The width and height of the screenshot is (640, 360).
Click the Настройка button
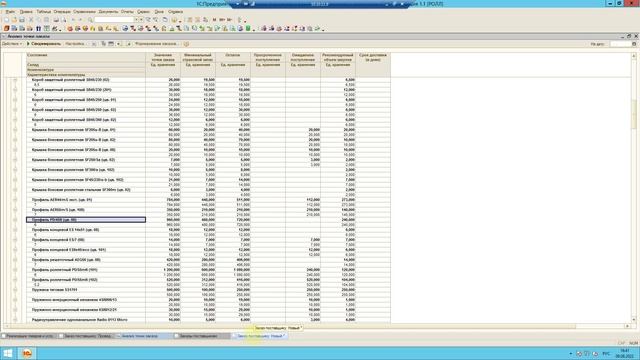[x=76, y=44]
